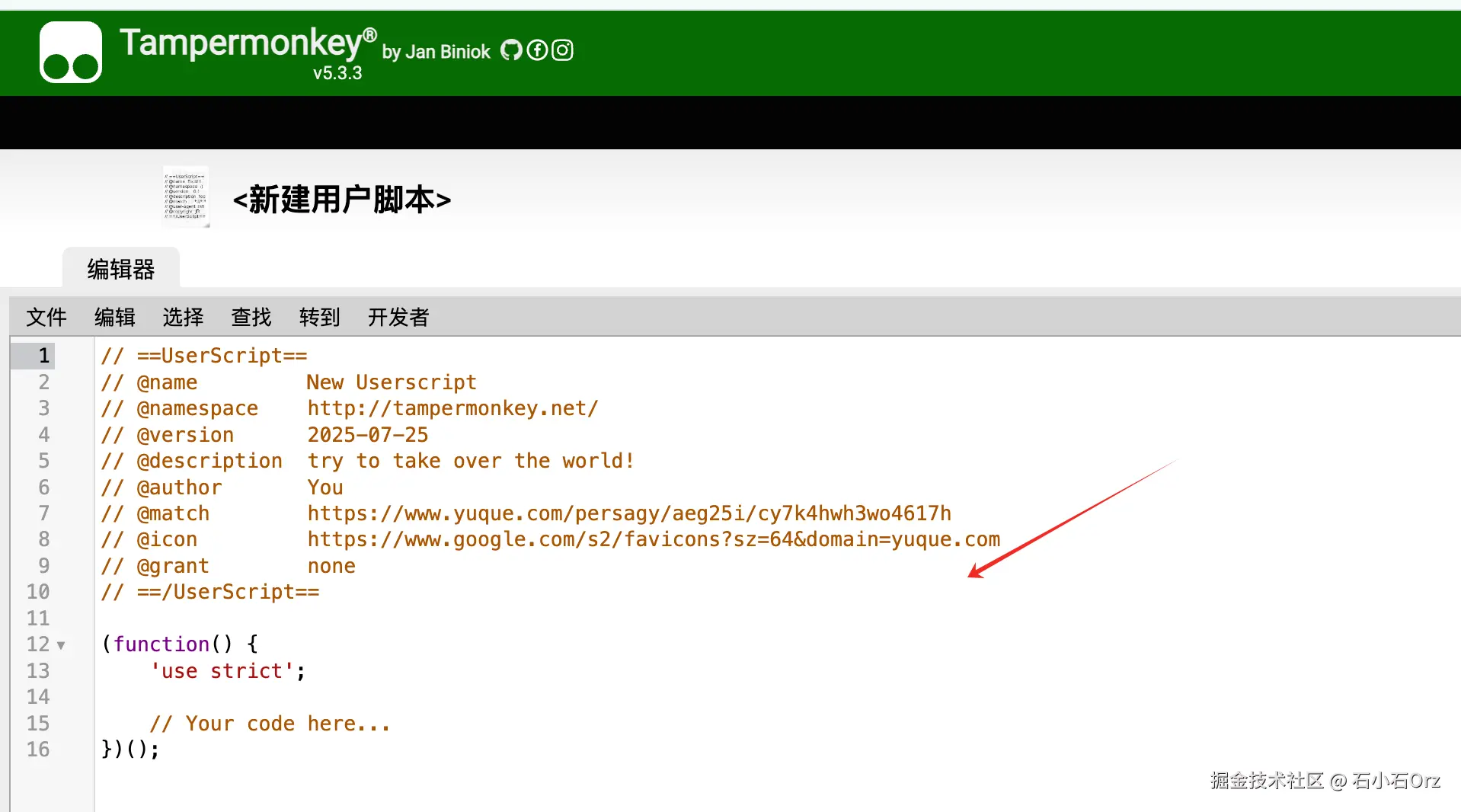Open the 编辑 menu
Screen dimensions: 1461x812
[x=115, y=317]
